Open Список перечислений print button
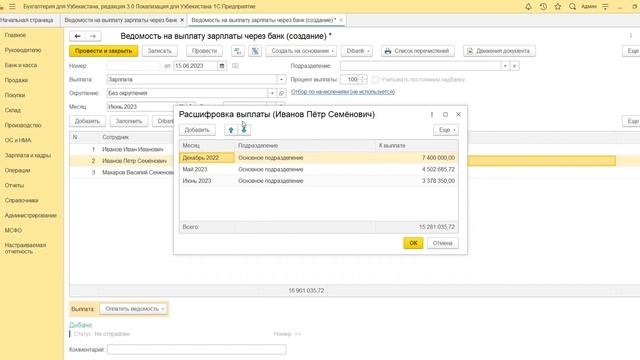 tap(418, 51)
